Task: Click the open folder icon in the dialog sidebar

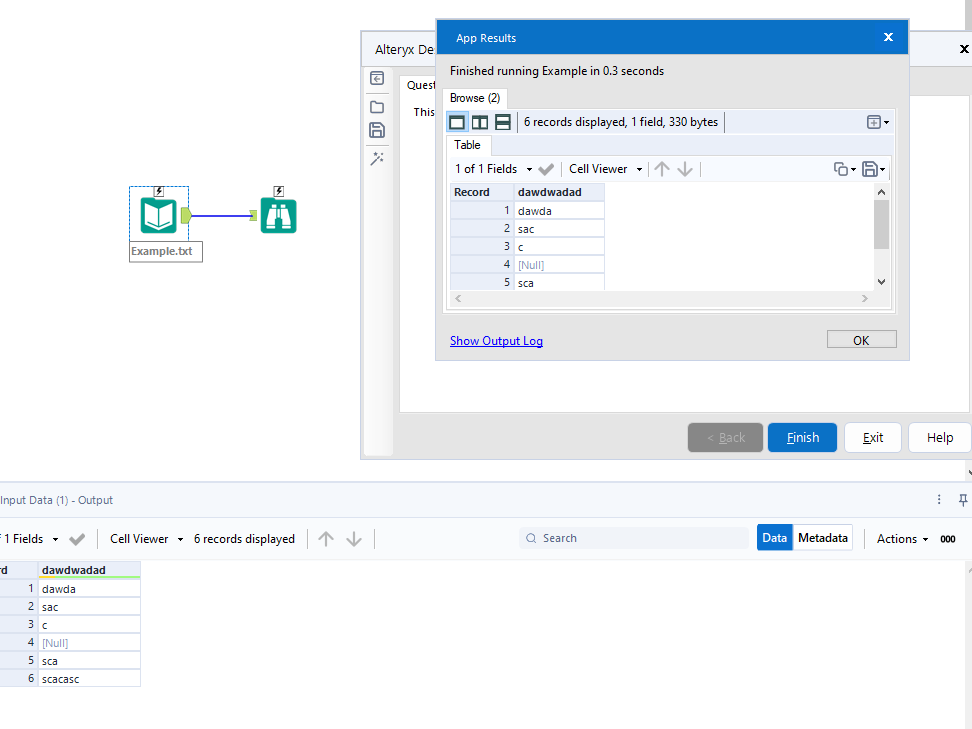Action: pos(377,107)
